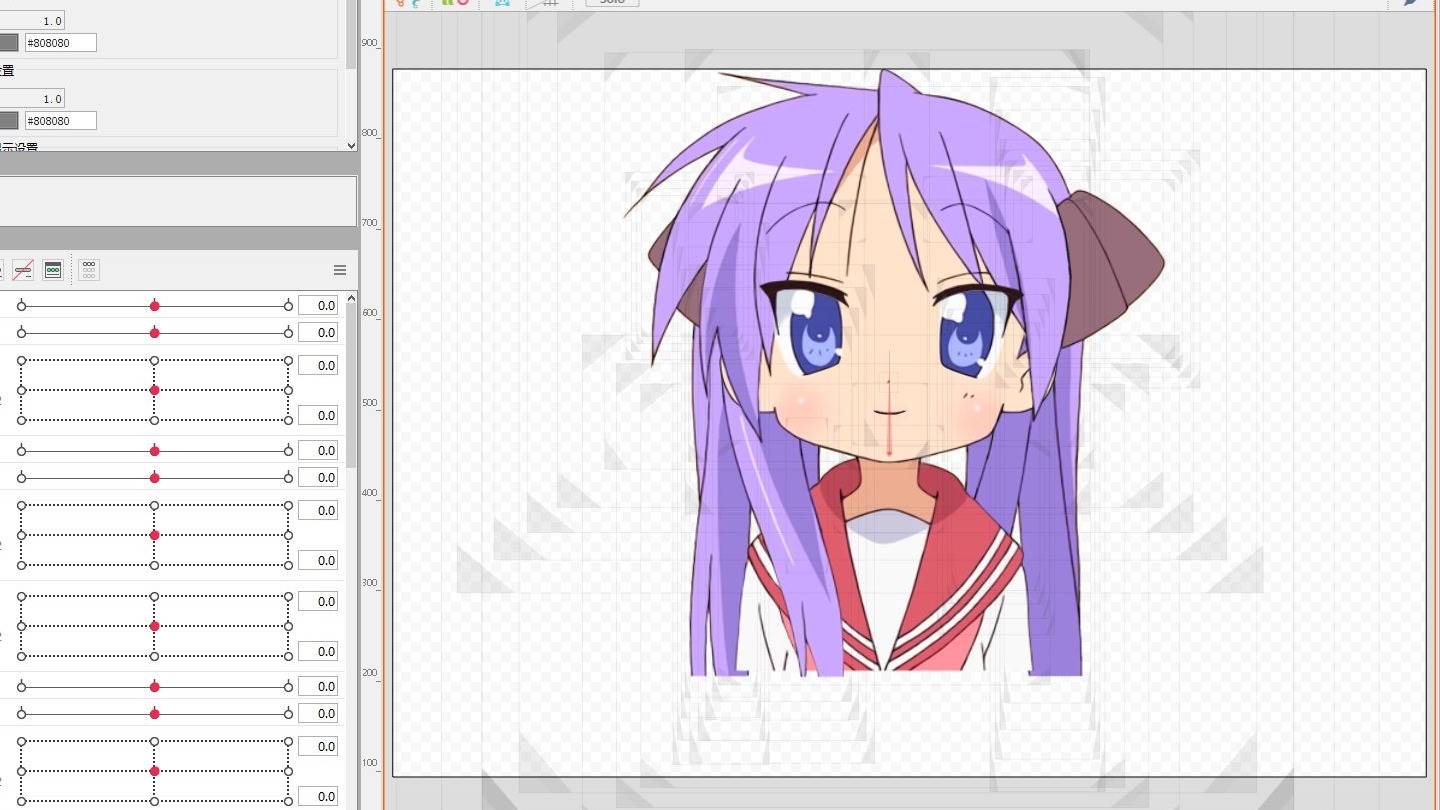Click the lower 0.0 field of the first 2D parameter box
1440x810 pixels.
(318, 415)
